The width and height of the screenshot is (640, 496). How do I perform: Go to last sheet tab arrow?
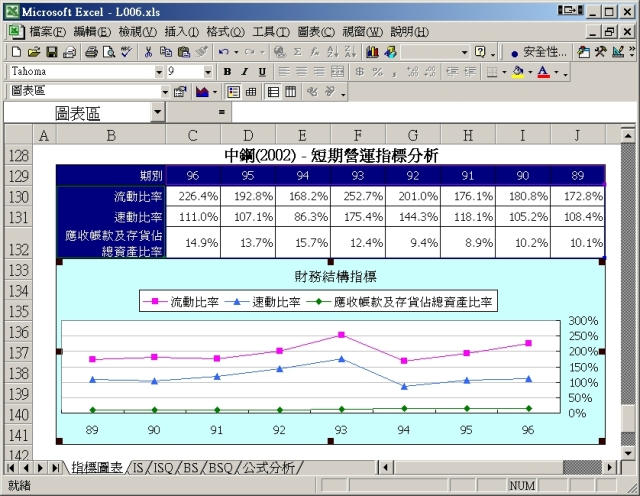[55, 468]
